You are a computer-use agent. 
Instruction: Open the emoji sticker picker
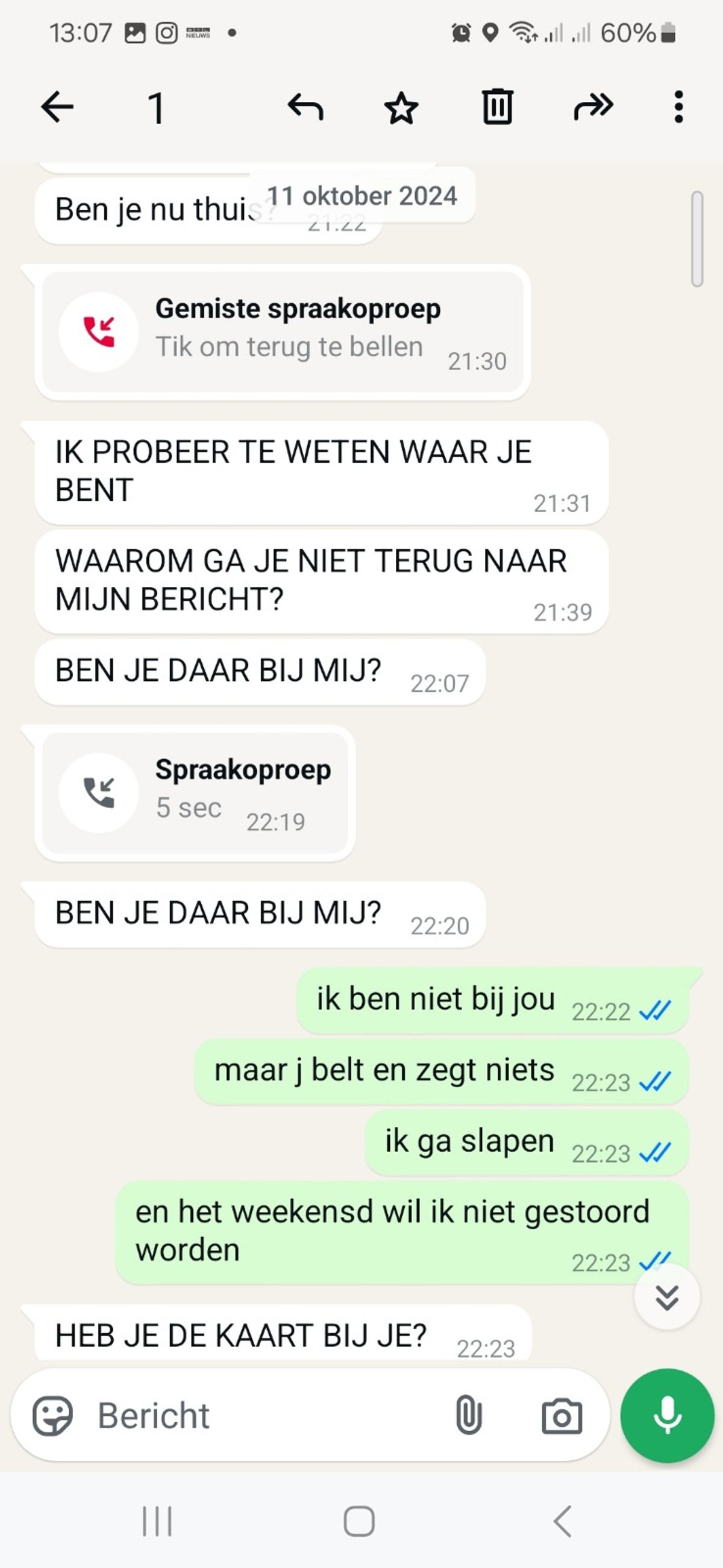[52, 1415]
